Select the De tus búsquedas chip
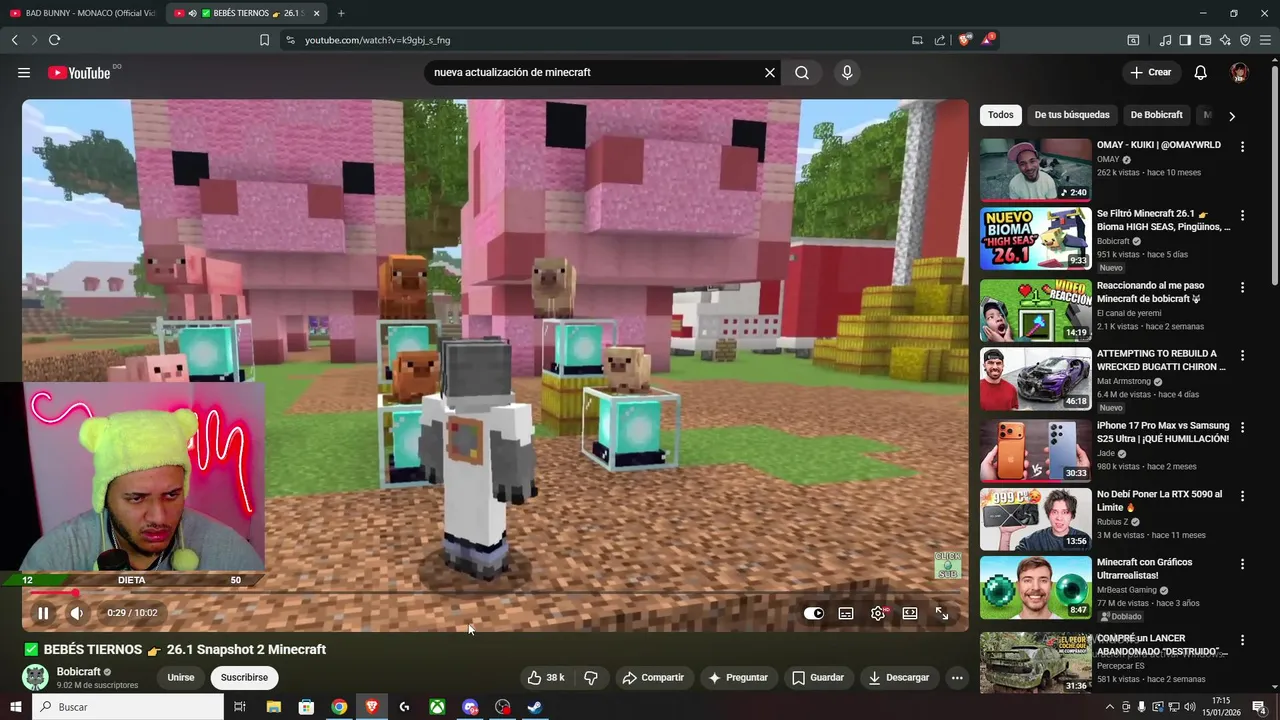 [1072, 115]
